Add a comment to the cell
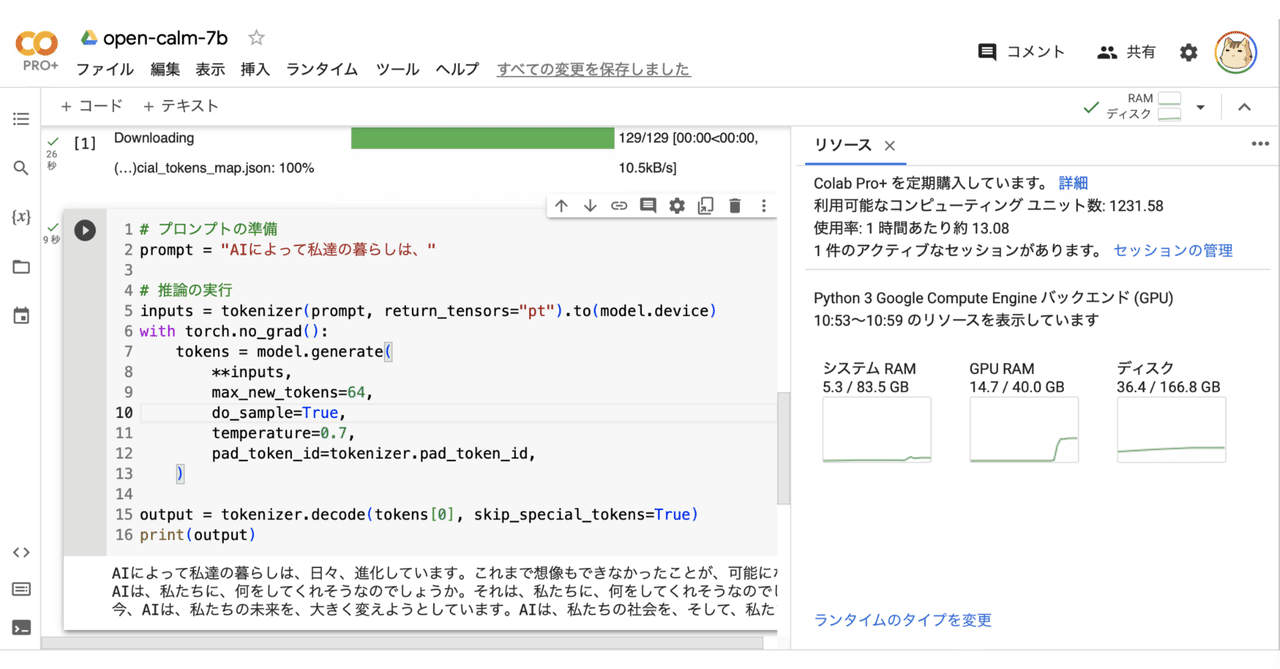The height and width of the screenshot is (669, 1280). tap(648, 205)
